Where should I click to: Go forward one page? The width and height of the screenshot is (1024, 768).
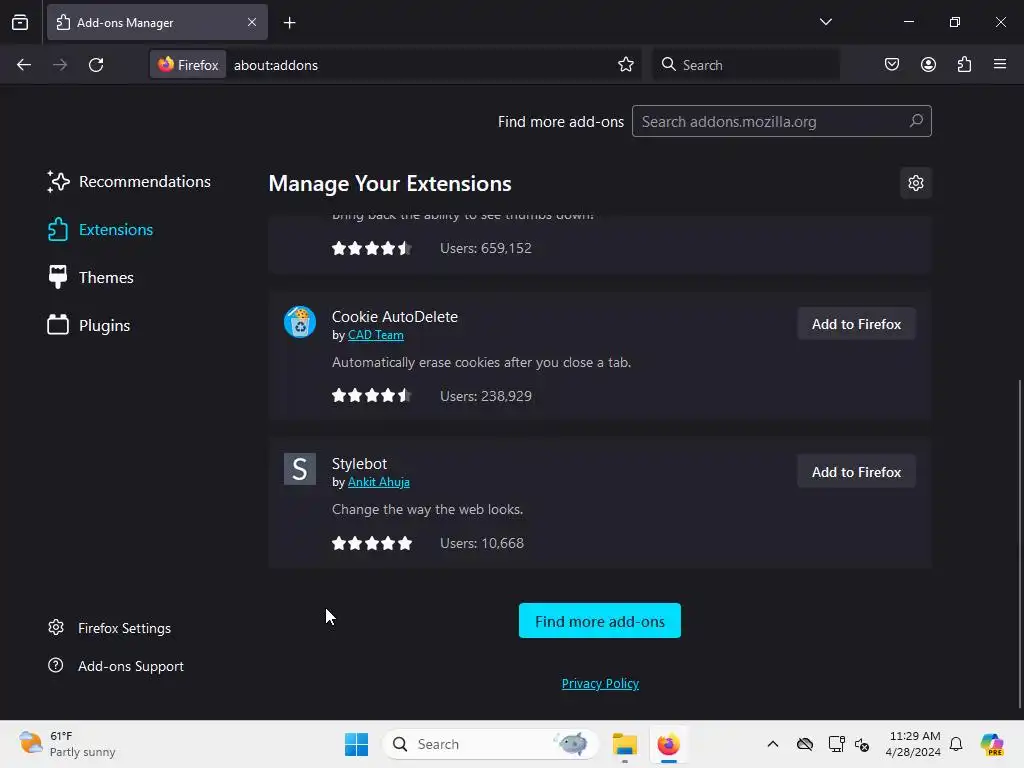[x=60, y=65]
